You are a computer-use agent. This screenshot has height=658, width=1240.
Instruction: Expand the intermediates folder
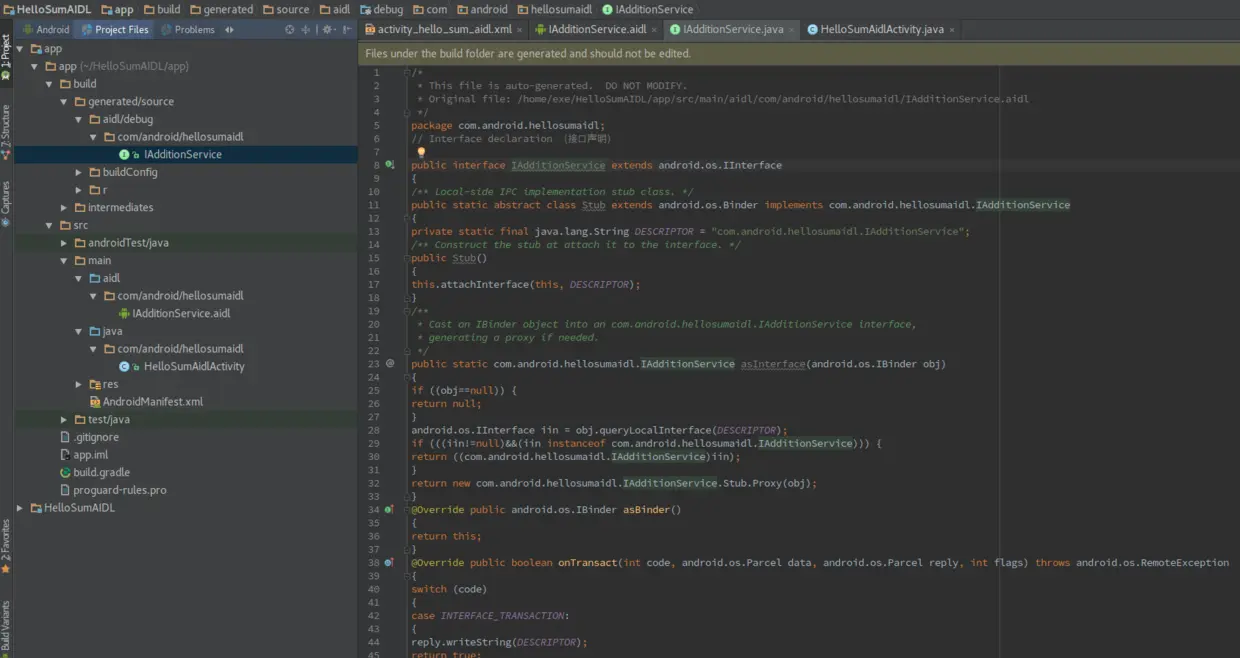(x=65, y=208)
